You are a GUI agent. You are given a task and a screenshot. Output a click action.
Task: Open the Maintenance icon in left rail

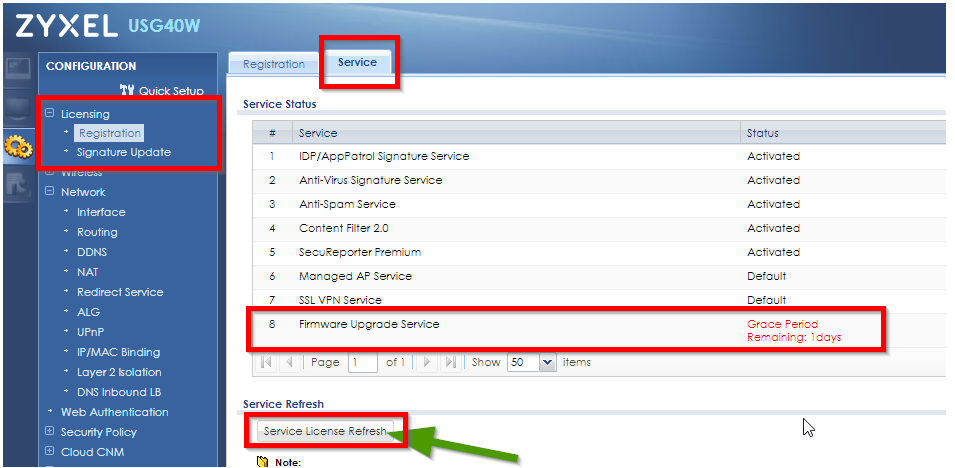(18, 183)
